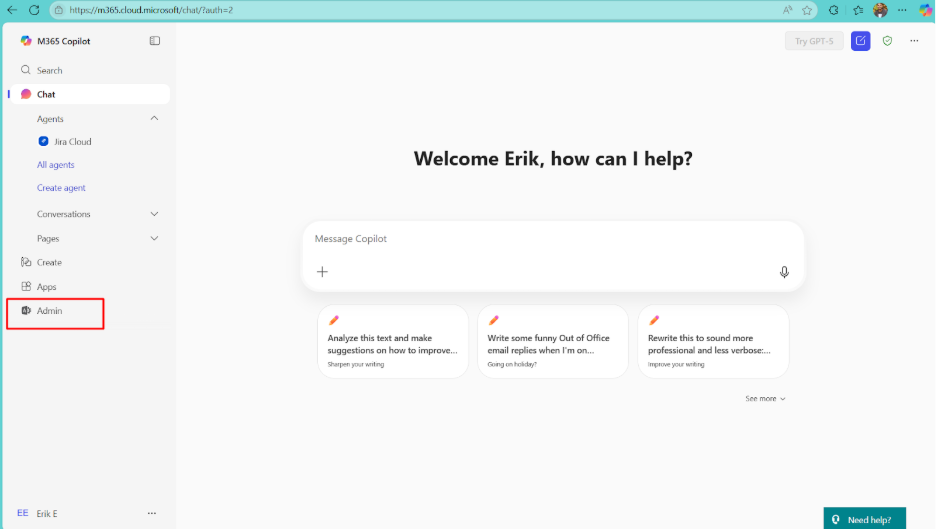Screen dimensions: 936x529
Task: Open the Apps sidebar item
Action: click(x=39, y=287)
